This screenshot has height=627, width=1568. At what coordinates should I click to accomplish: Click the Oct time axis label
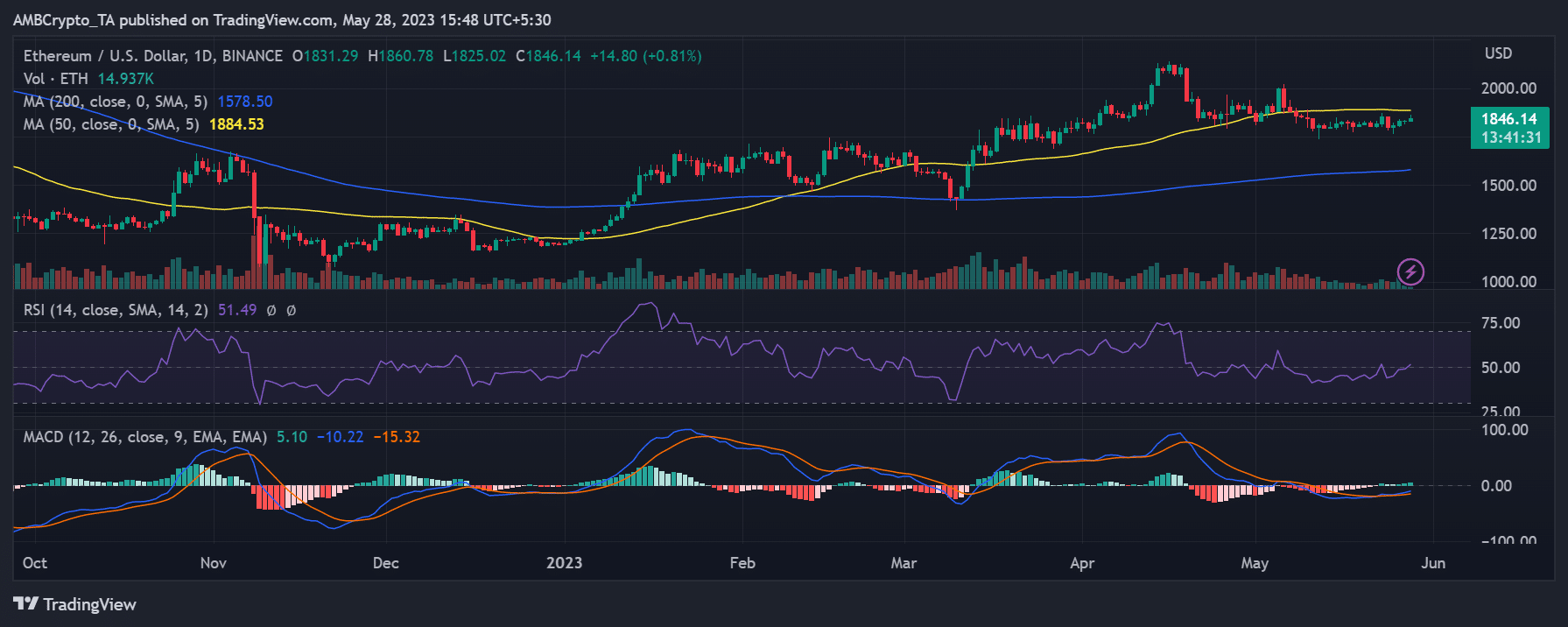tap(35, 563)
